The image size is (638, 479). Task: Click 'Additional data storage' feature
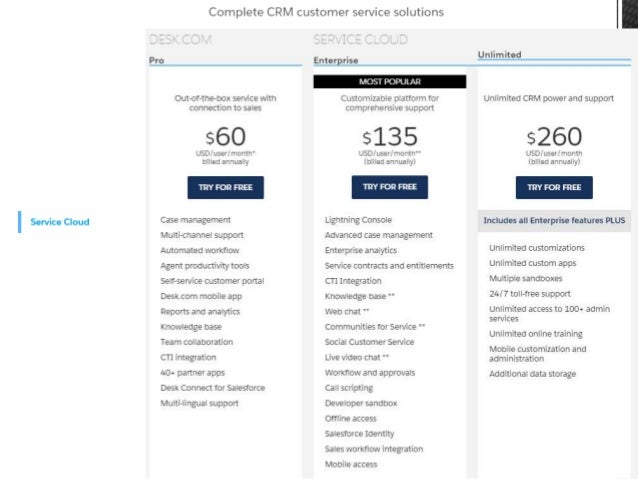click(532, 374)
